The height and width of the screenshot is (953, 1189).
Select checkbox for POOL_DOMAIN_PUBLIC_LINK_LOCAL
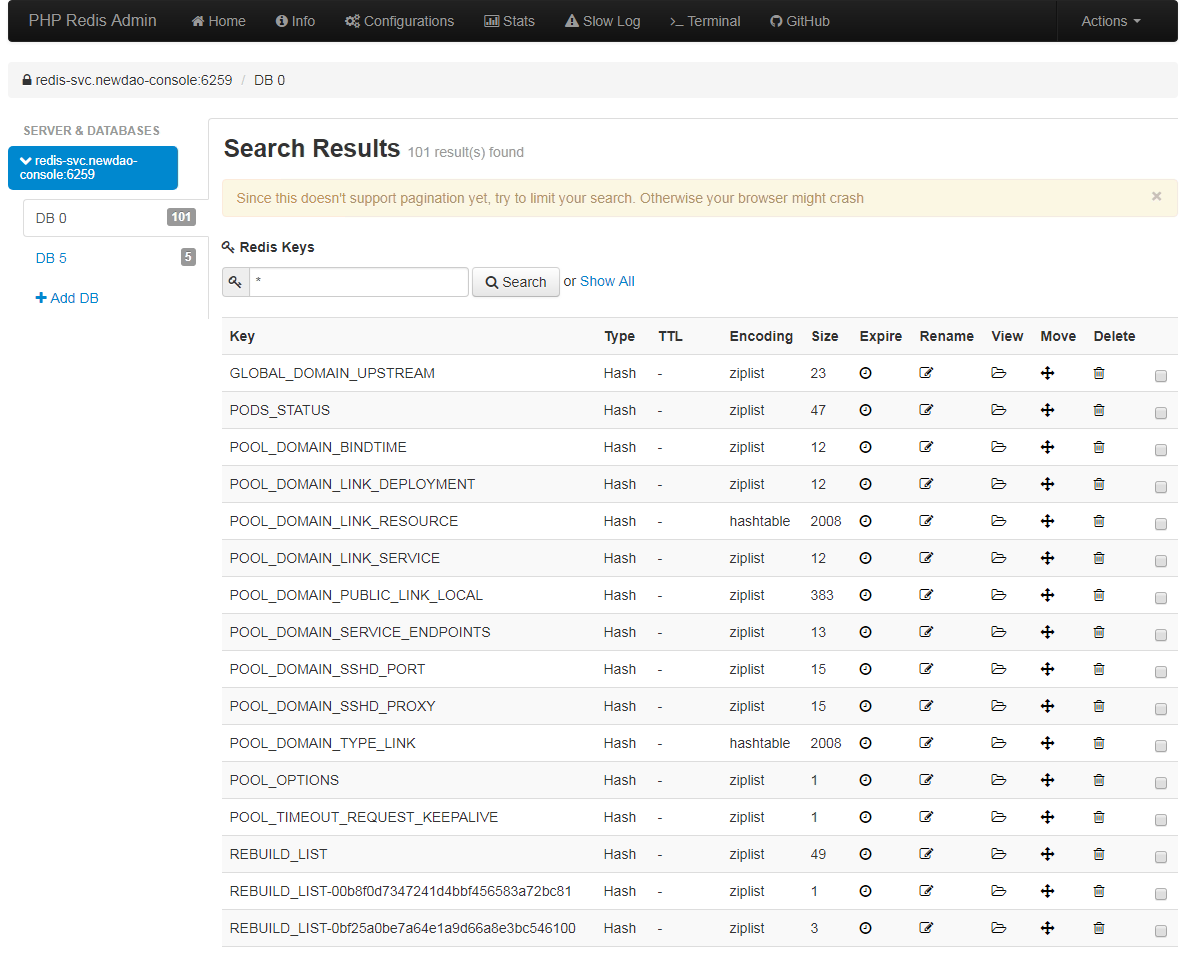coord(1160,599)
